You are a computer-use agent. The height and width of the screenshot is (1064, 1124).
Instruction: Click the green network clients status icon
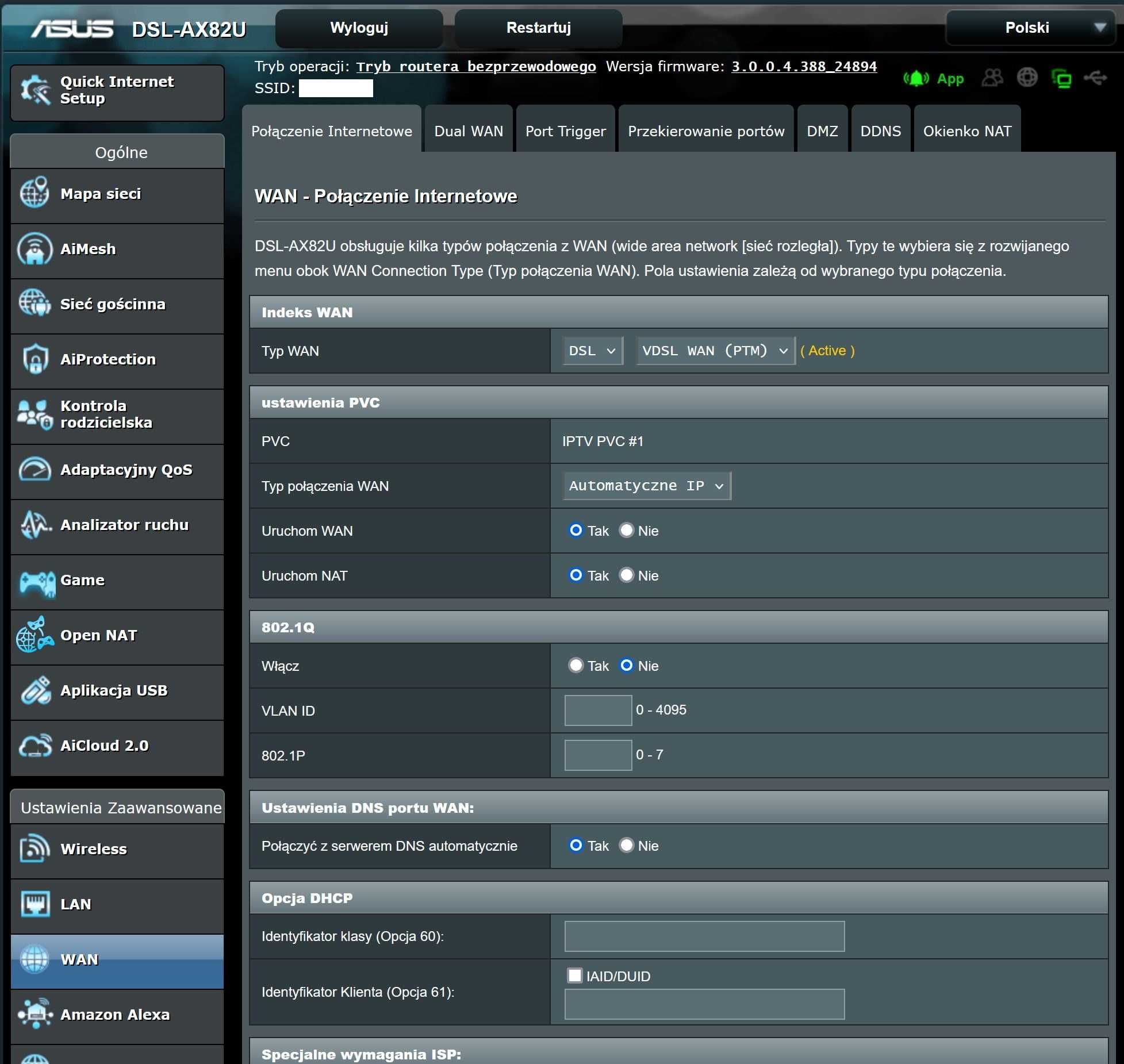coord(1061,78)
